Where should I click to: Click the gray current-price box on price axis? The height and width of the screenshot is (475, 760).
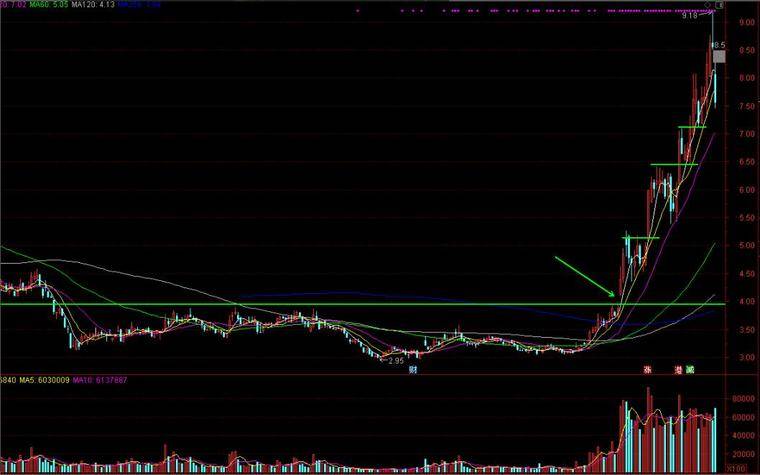[719, 57]
